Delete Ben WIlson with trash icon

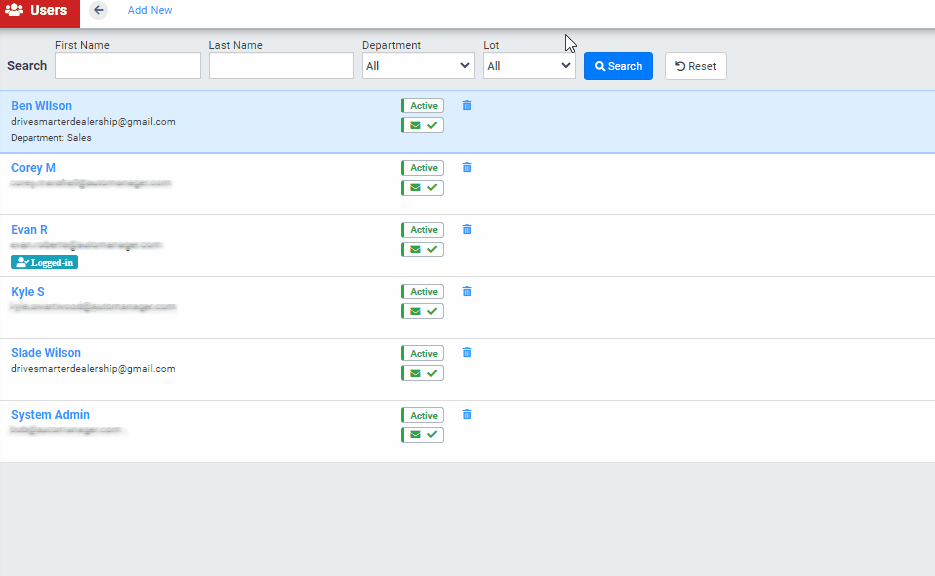(x=467, y=106)
